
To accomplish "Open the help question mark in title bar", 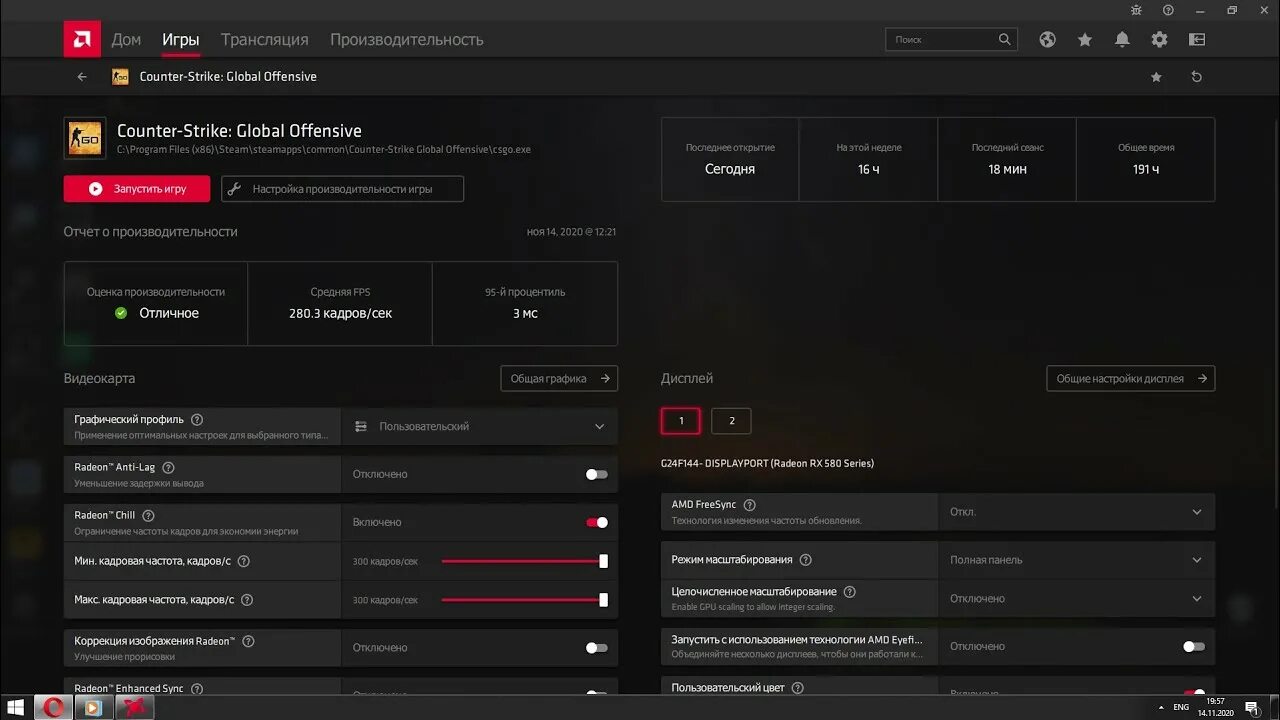I will click(x=1168, y=10).
